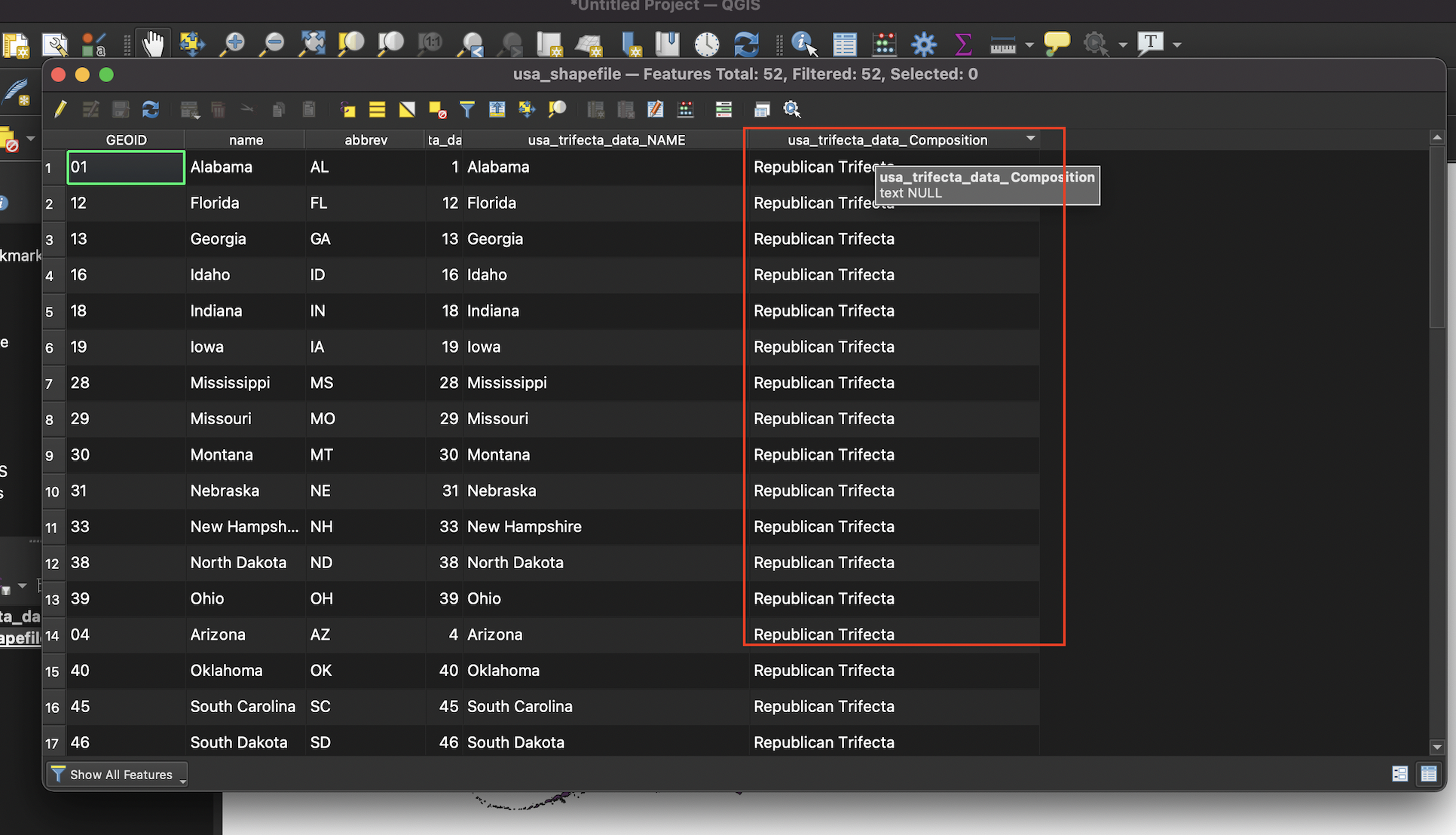Screen dimensions: 1456x835
Task: Refresh the attribute table data
Action: (151, 109)
